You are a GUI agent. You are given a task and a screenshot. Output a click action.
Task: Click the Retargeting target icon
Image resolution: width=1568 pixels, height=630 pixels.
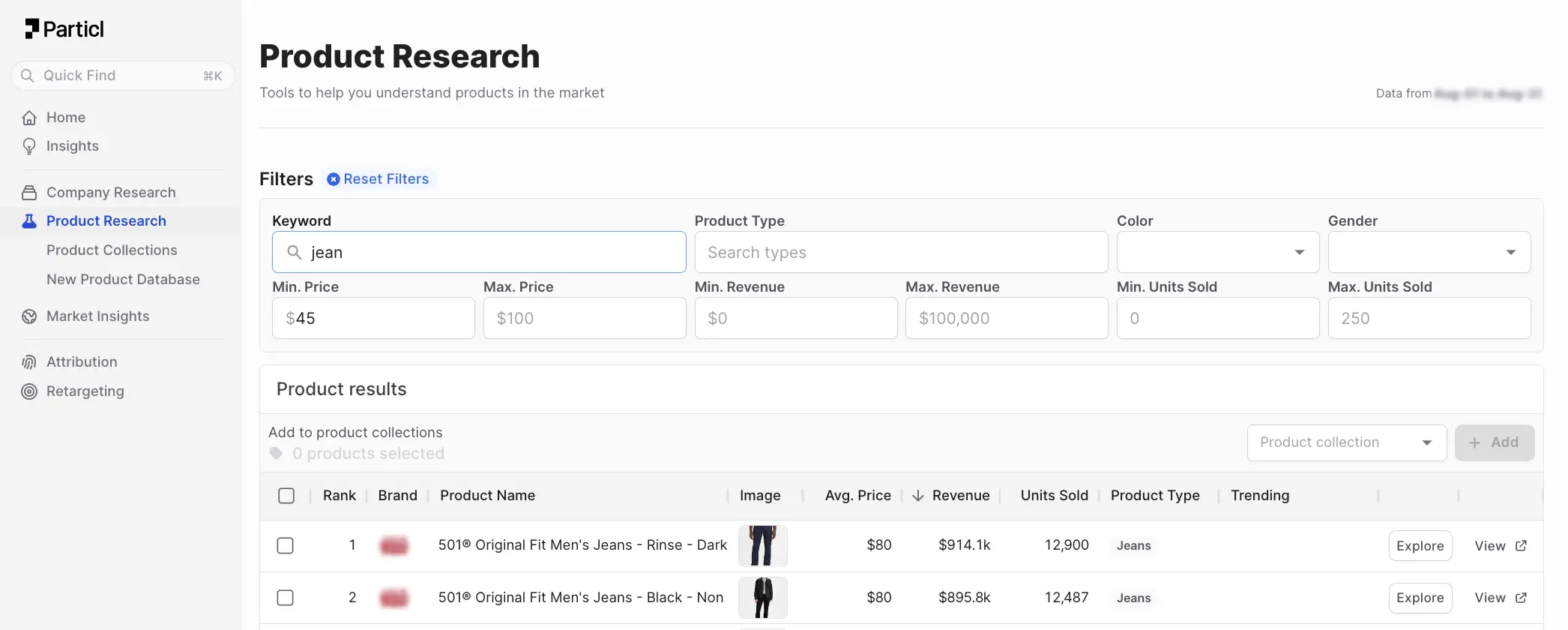[29, 391]
